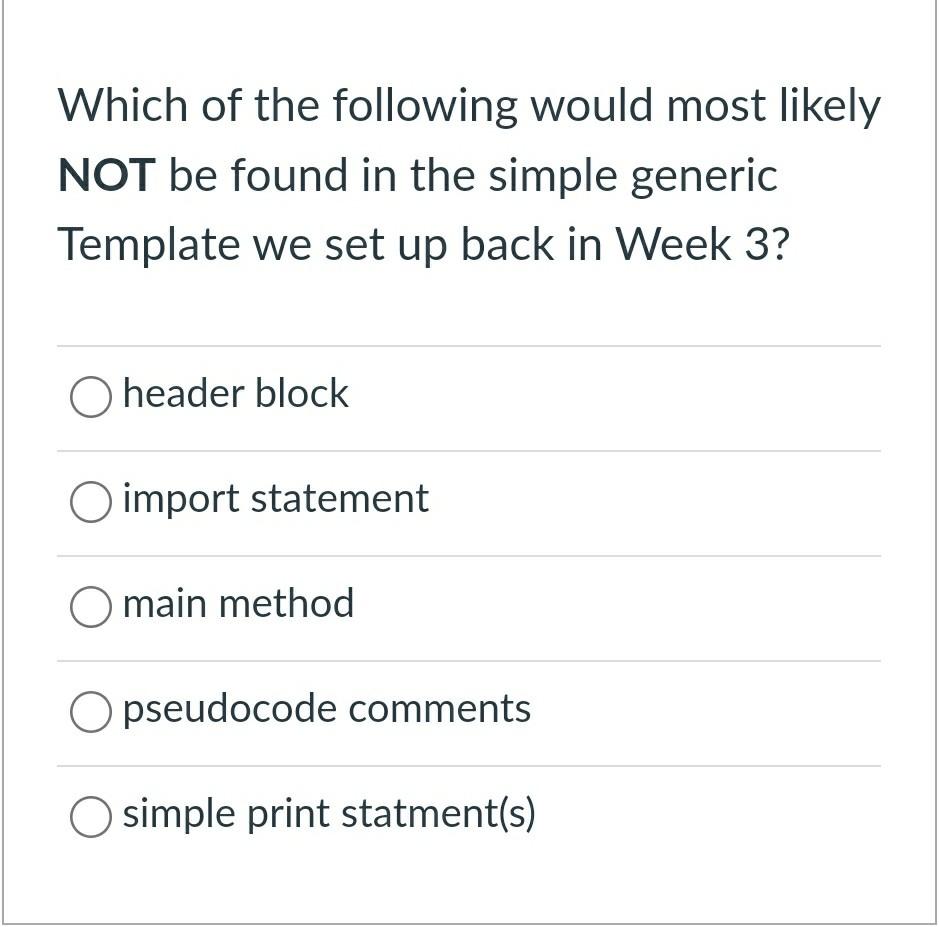This screenshot has height=927, width=939.
Task: Click the 'simple print statment(s)' answer label
Action: tap(330, 814)
